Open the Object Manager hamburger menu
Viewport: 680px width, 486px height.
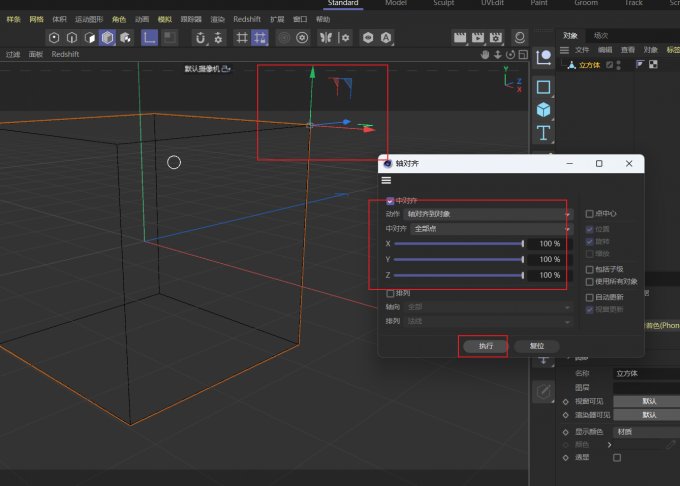[564, 50]
